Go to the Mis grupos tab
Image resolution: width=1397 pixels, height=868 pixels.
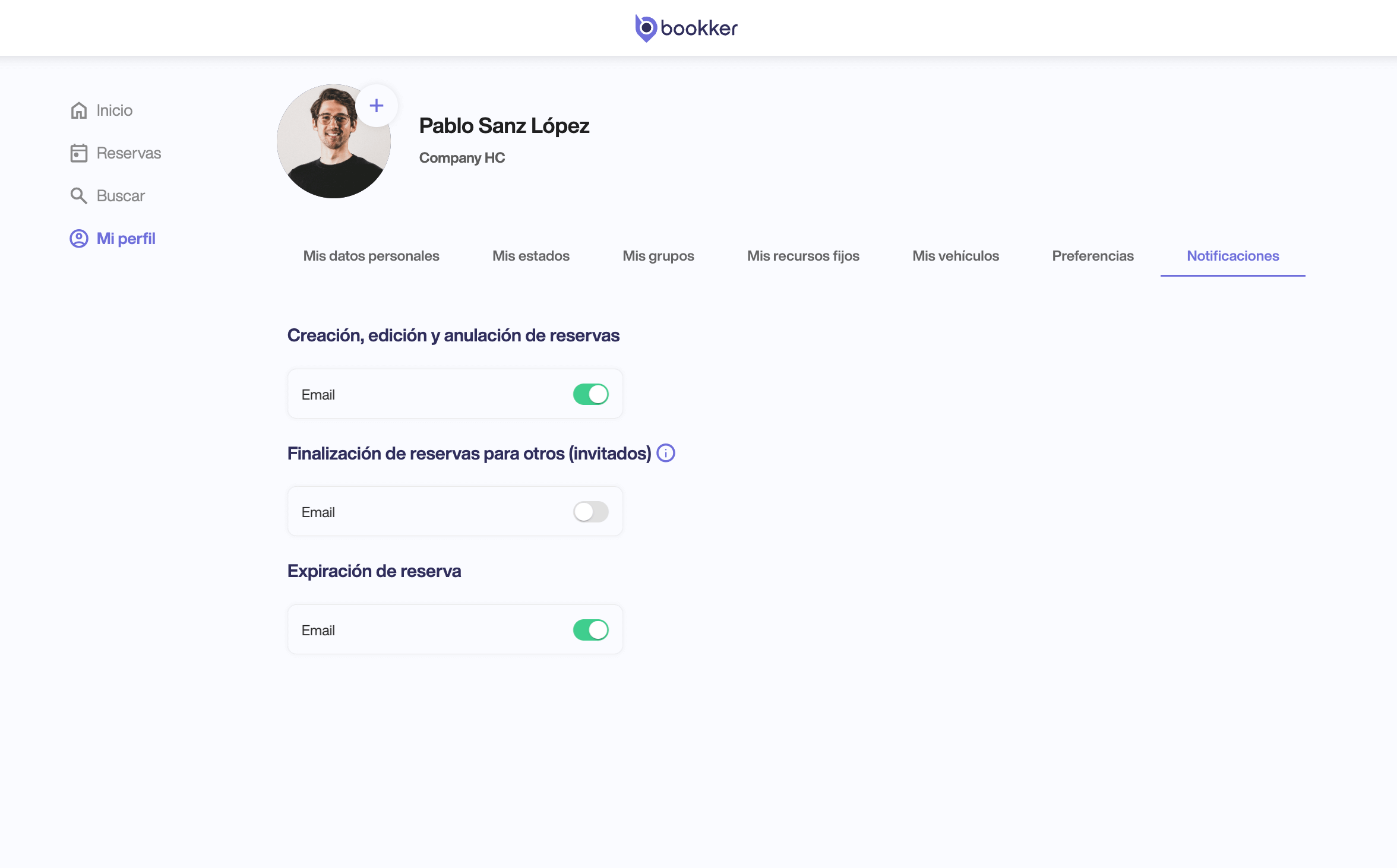click(658, 256)
